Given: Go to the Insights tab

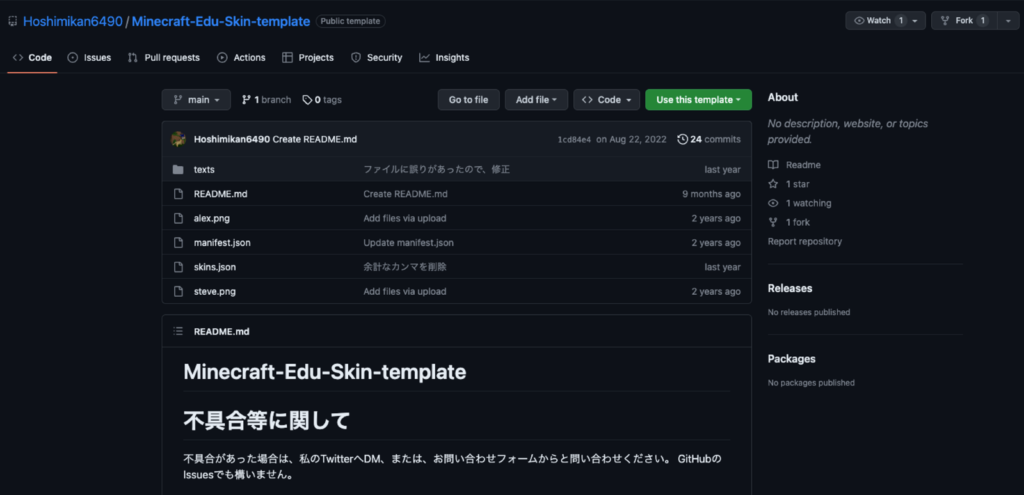Looking at the screenshot, I should (444, 58).
